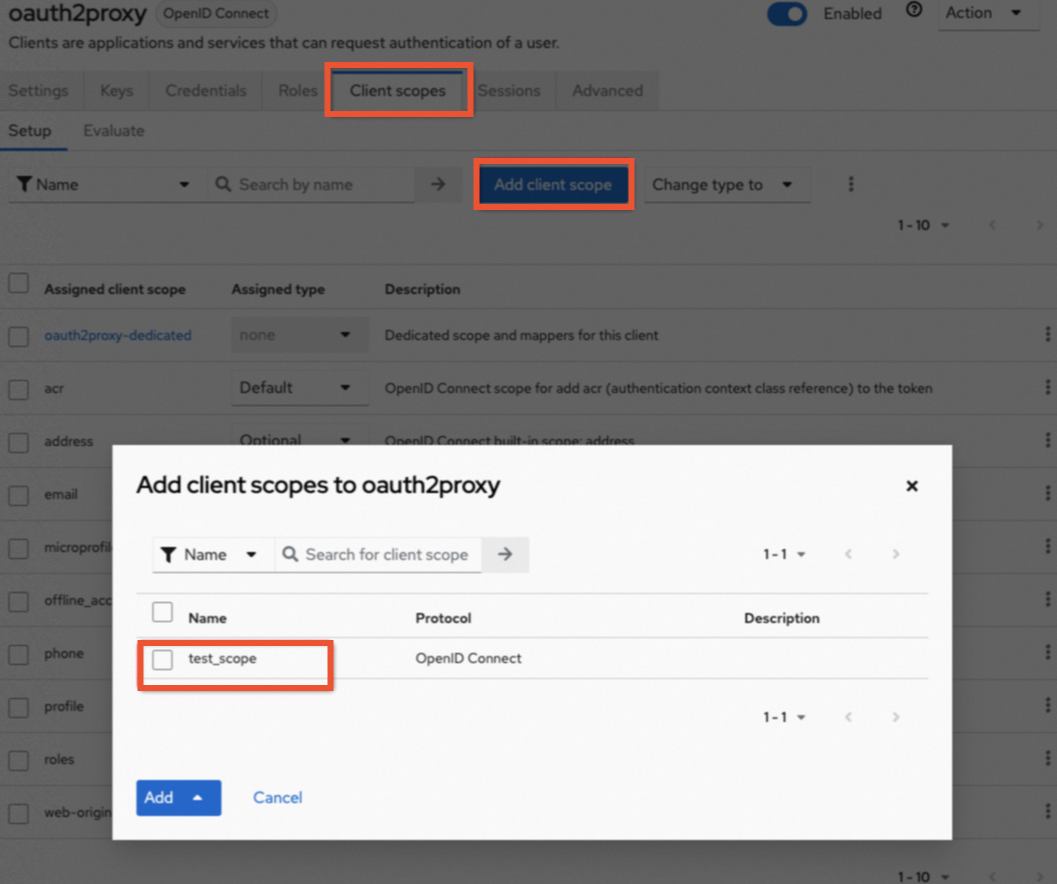This screenshot has height=884, width=1057.
Task: Submit the search by name arrow
Action: 437,184
